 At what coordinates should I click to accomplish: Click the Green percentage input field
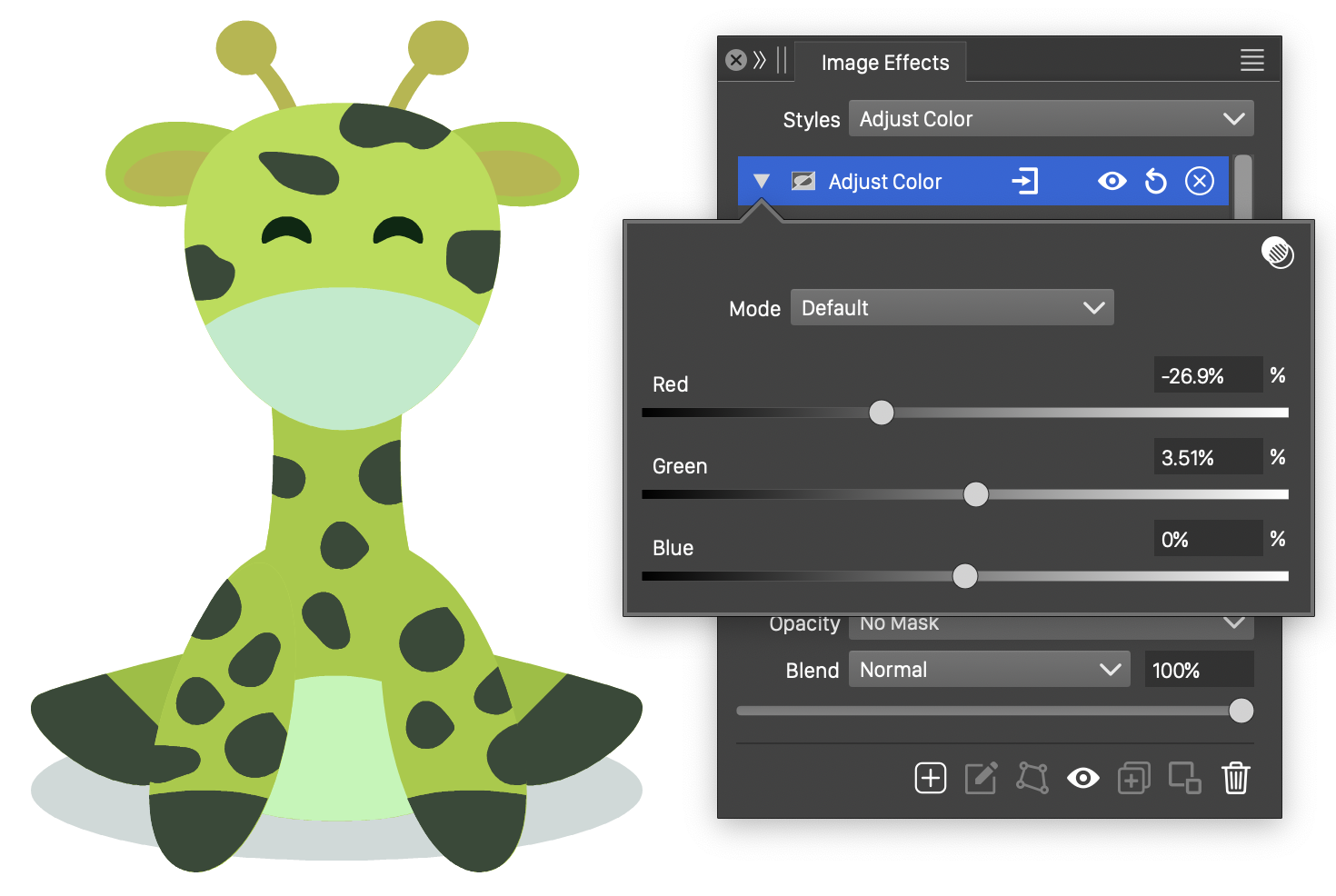point(1208,458)
